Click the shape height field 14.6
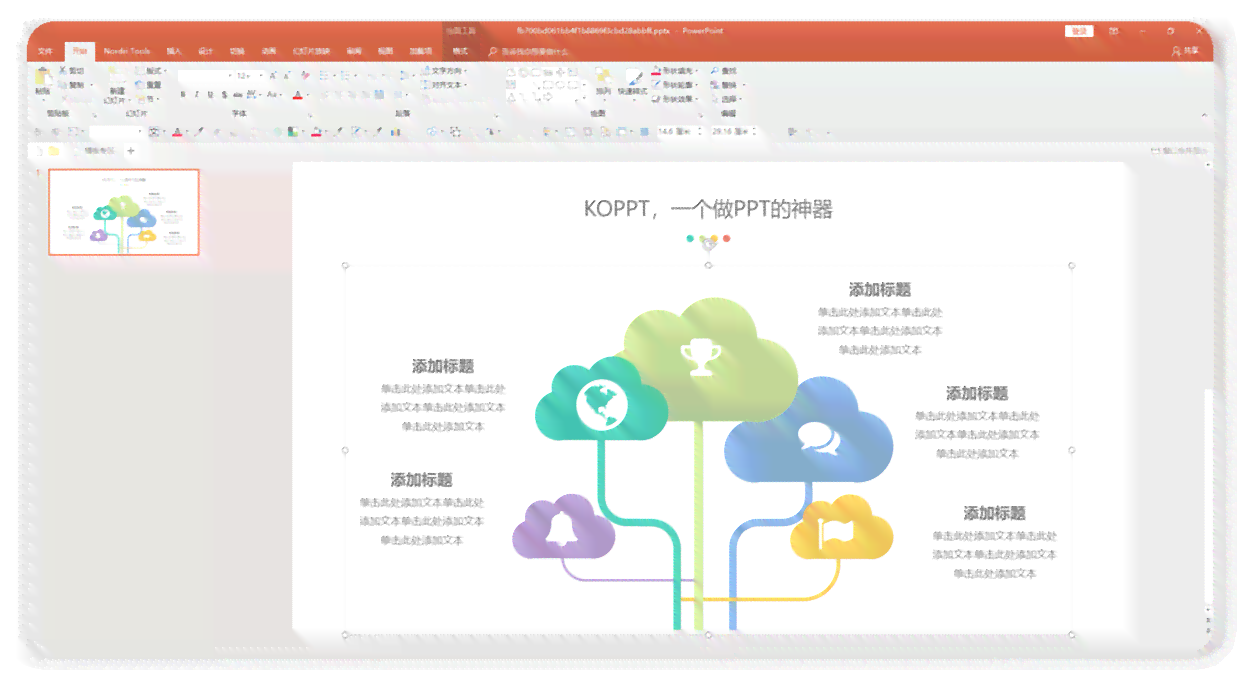 (x=681, y=131)
